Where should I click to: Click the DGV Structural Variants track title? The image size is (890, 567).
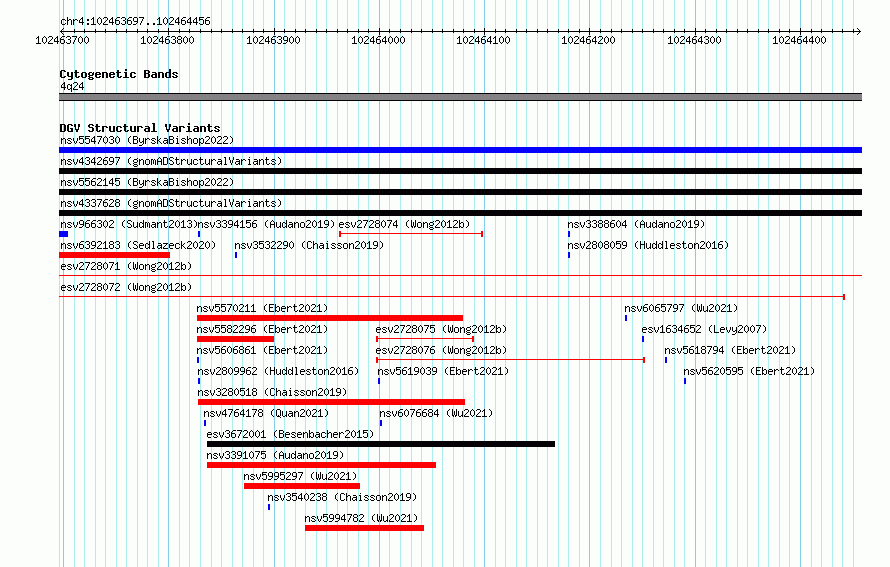[x=140, y=128]
